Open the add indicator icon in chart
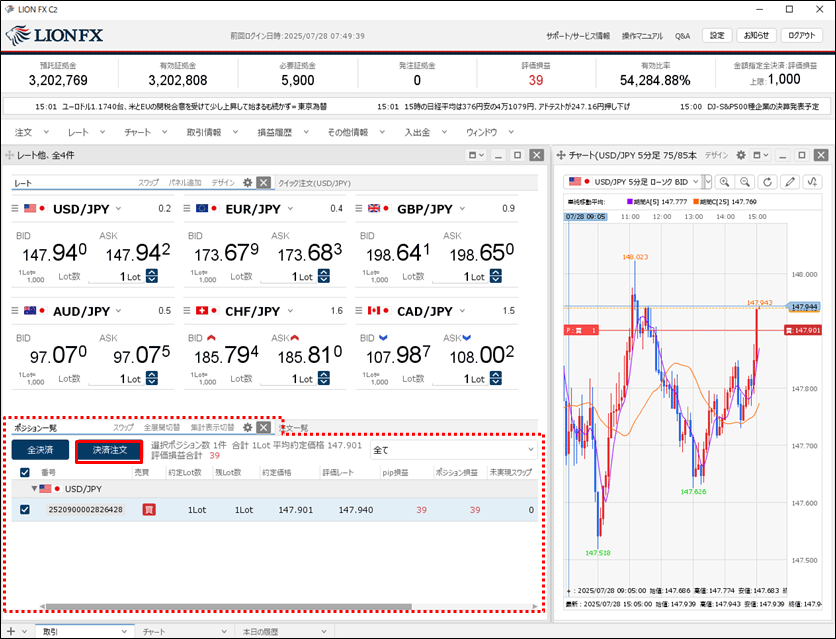The image size is (836, 639). click(813, 182)
